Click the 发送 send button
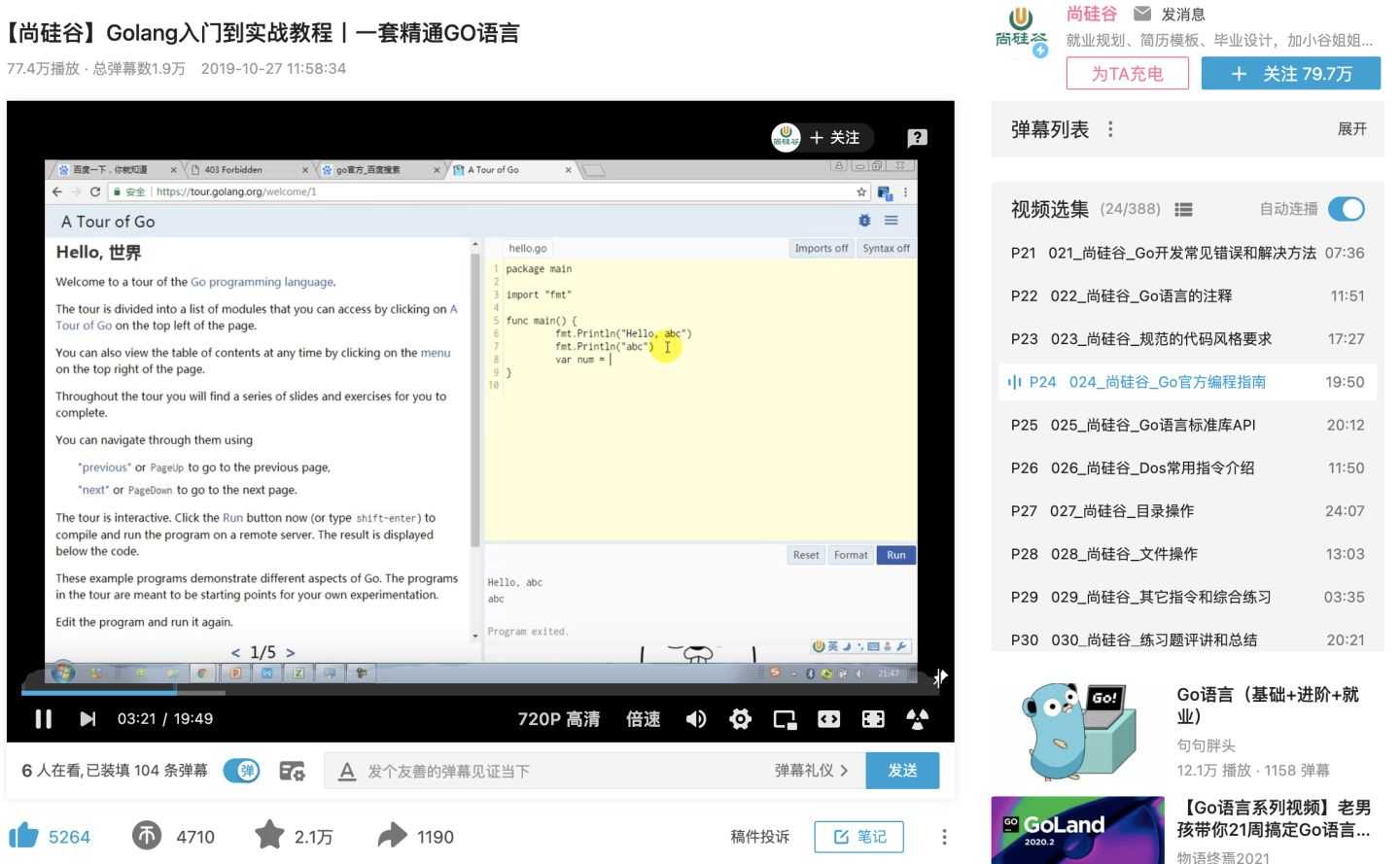 902,770
